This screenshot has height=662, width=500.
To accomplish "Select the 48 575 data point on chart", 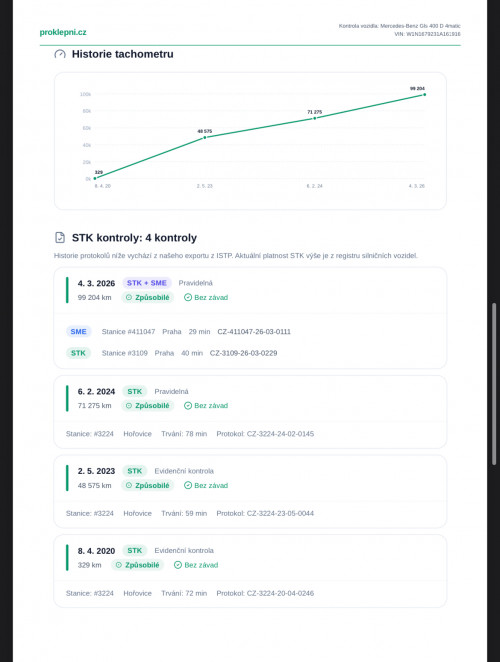I will pyautogui.click(x=205, y=138).
